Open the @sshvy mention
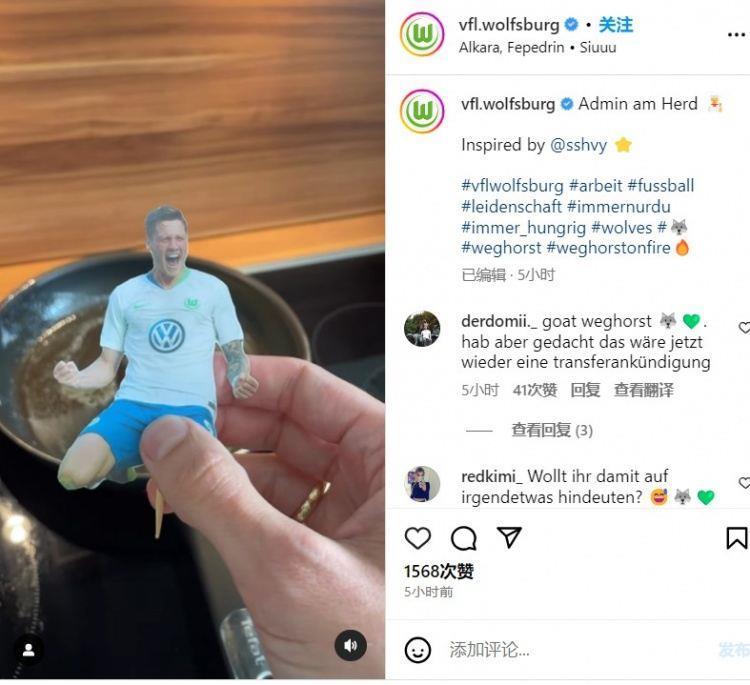 click(x=578, y=144)
